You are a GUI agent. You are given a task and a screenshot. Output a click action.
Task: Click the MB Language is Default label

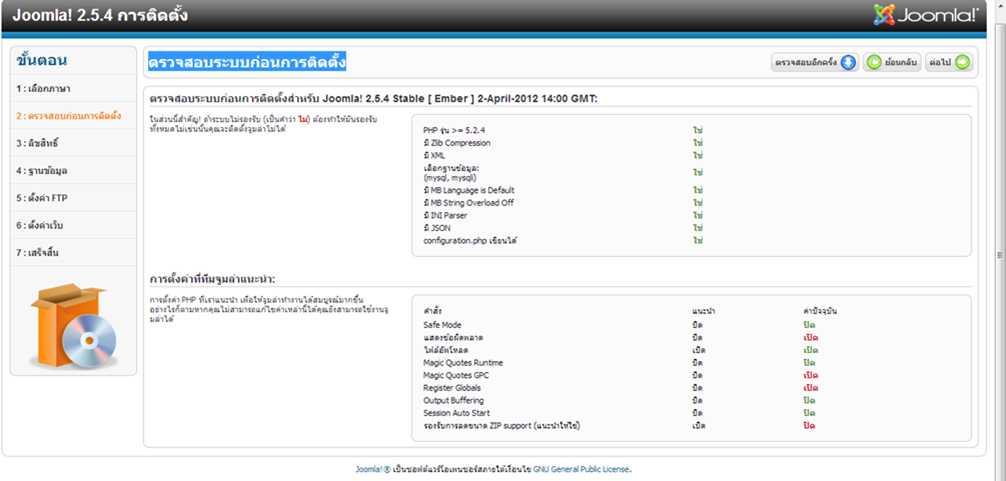[x=469, y=190]
